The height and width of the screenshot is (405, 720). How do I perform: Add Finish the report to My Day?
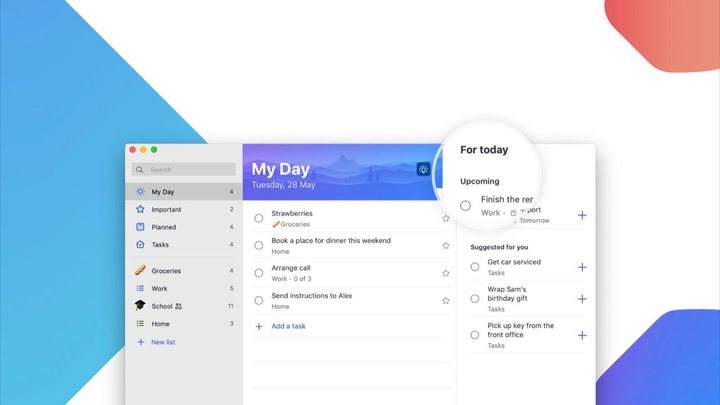582,215
